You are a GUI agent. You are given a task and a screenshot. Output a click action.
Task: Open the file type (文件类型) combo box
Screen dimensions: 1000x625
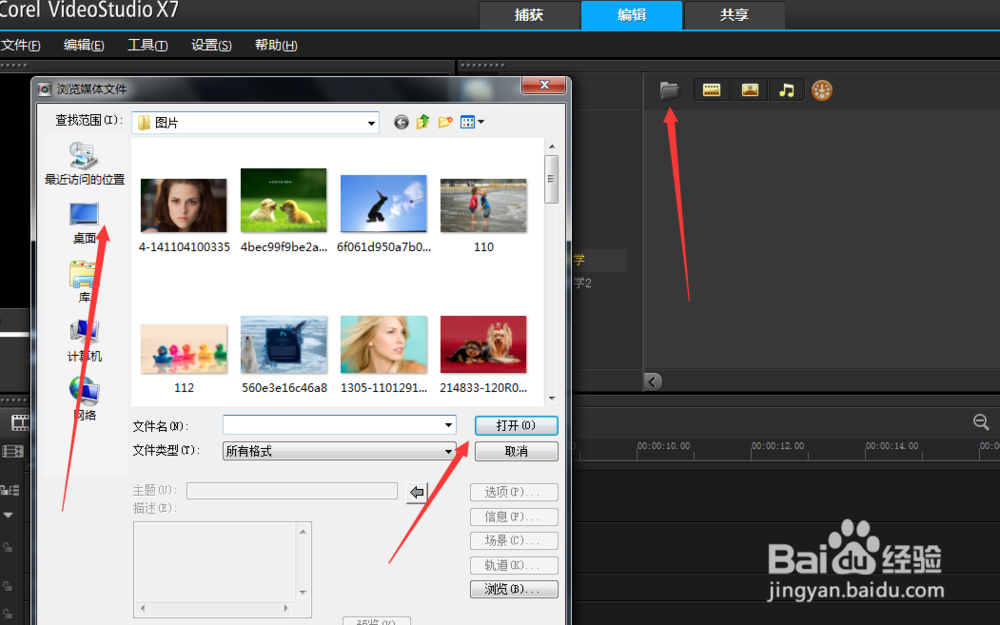pos(339,451)
